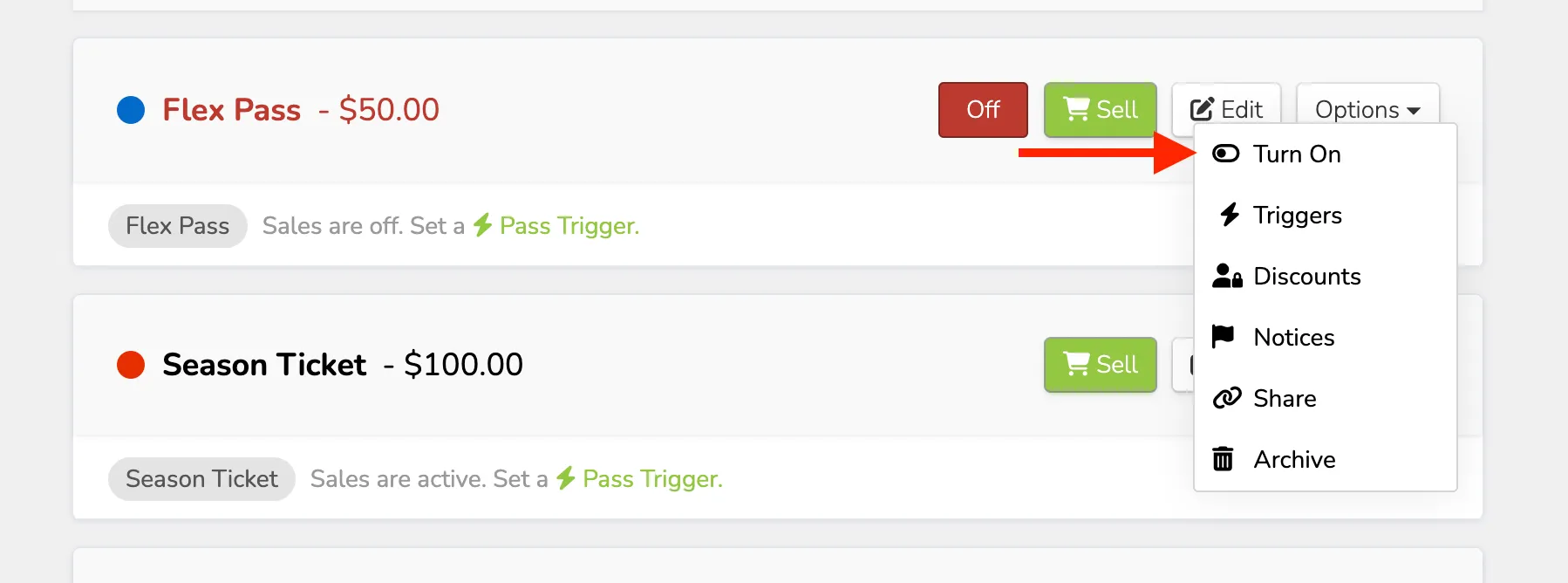Click the Discounts user-lock icon
Screen dimensions: 1568x583
click(x=1227, y=276)
